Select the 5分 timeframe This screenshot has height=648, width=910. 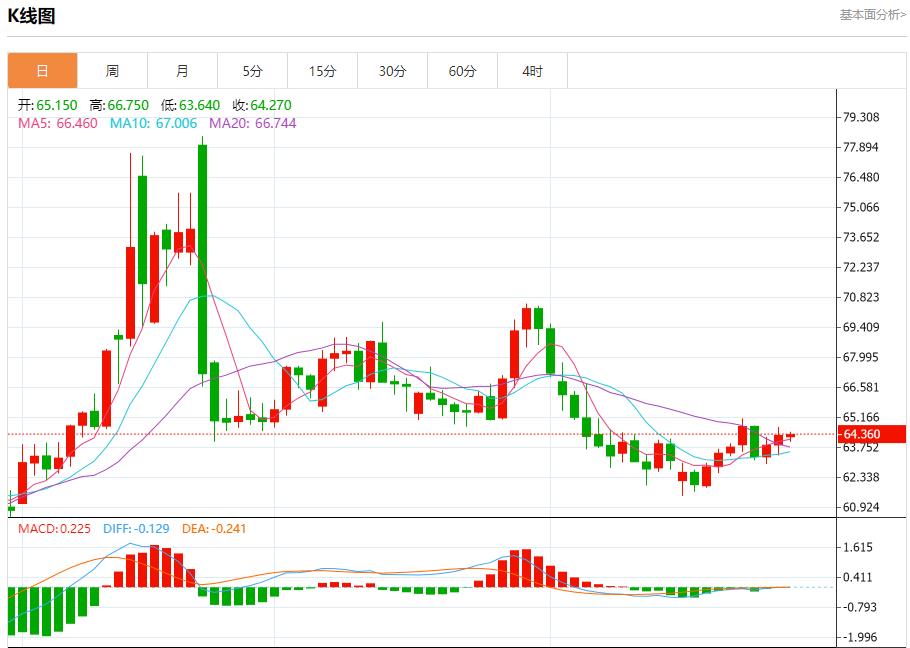[x=252, y=70]
